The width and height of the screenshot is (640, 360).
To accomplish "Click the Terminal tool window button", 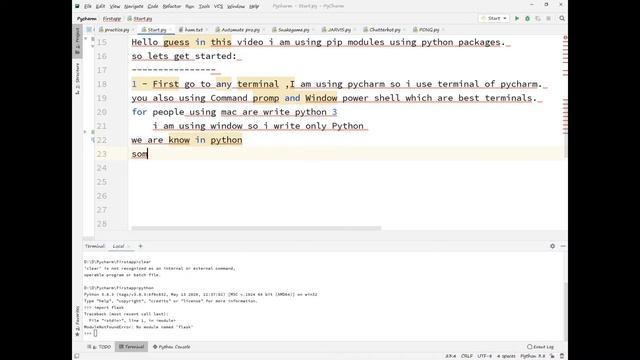I will coord(131,347).
